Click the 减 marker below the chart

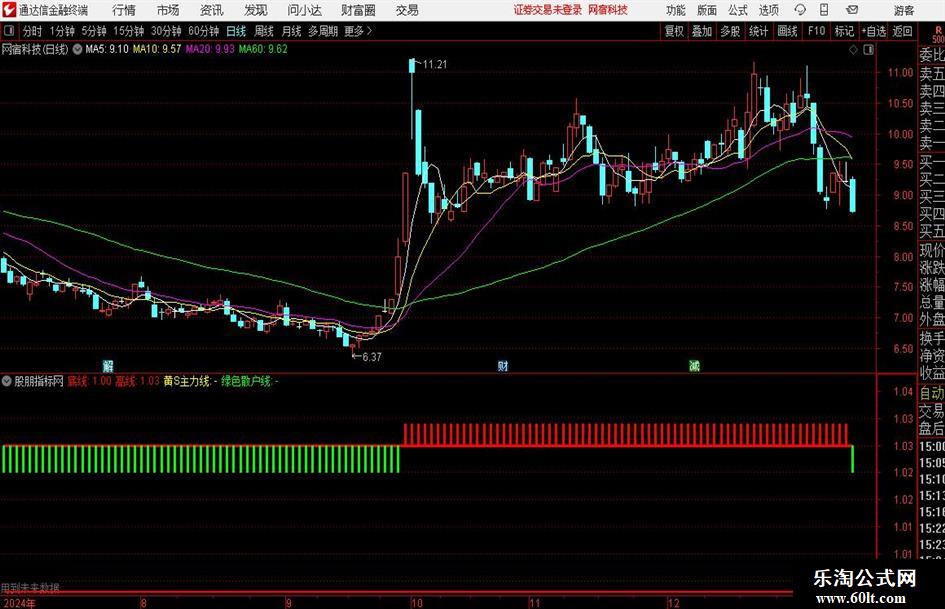pyautogui.click(x=694, y=365)
